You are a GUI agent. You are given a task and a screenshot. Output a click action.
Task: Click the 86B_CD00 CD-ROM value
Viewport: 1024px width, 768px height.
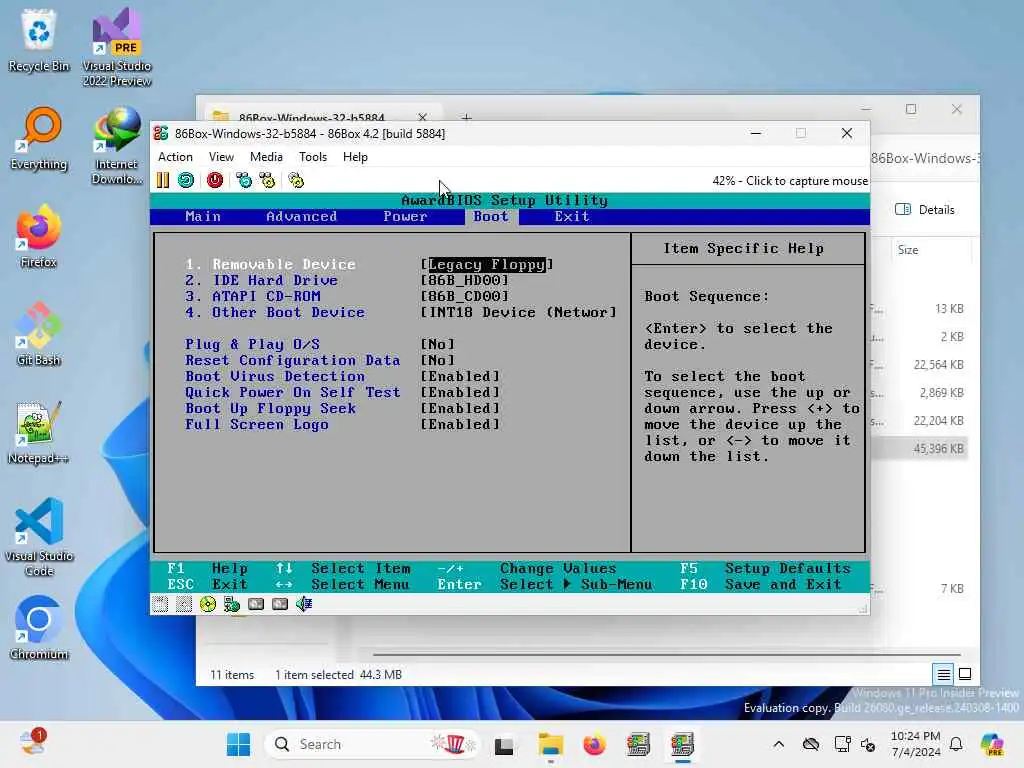[464, 296]
